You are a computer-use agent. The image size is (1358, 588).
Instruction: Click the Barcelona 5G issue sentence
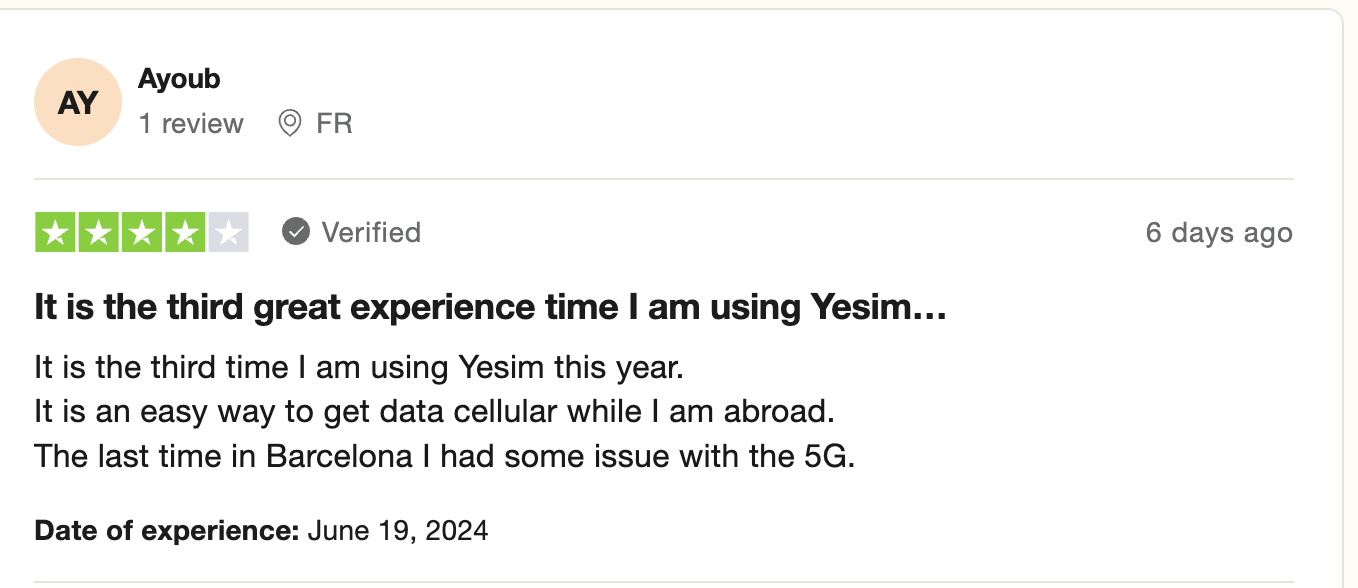445,456
